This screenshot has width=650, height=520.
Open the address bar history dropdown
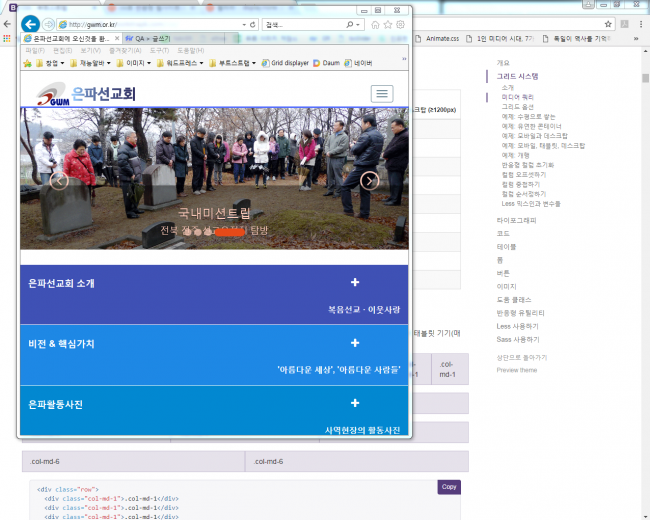coord(244,25)
